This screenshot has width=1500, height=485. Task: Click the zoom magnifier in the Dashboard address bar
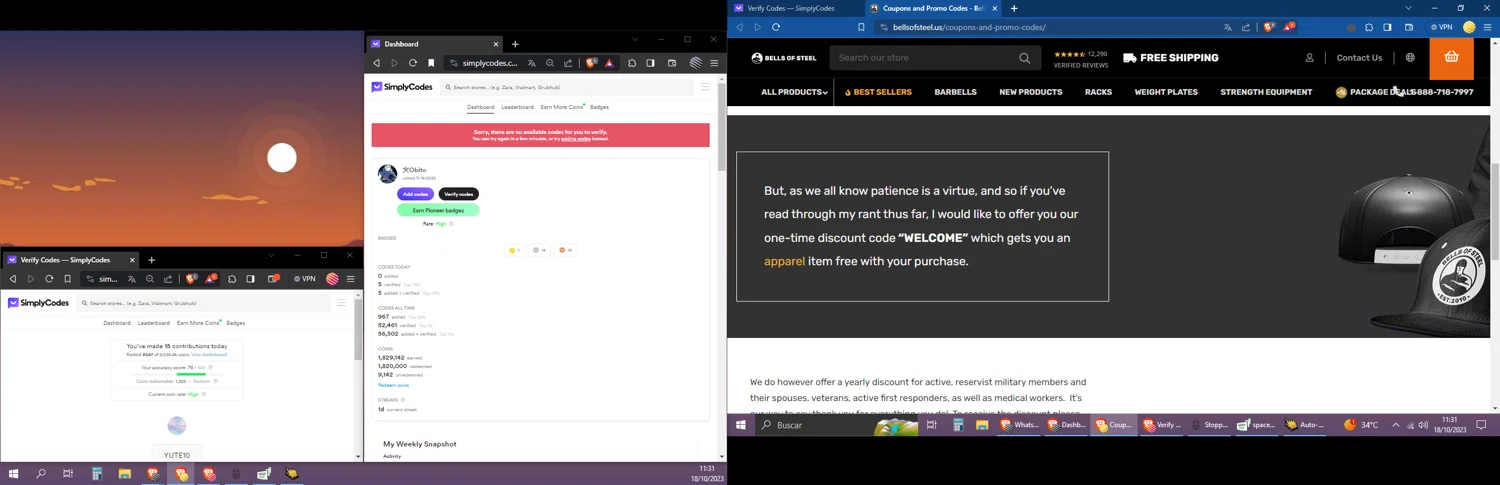click(550, 63)
